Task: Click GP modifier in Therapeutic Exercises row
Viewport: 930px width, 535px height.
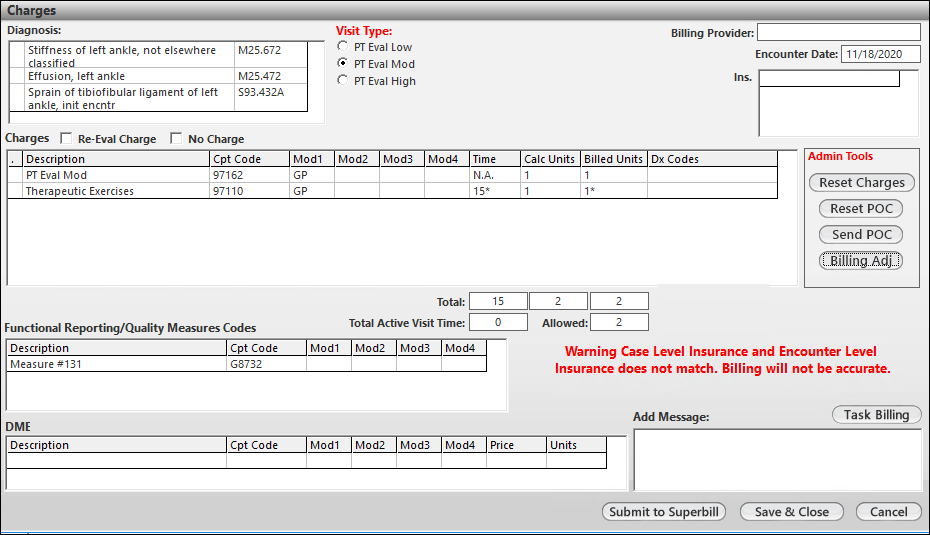Action: click(x=312, y=191)
